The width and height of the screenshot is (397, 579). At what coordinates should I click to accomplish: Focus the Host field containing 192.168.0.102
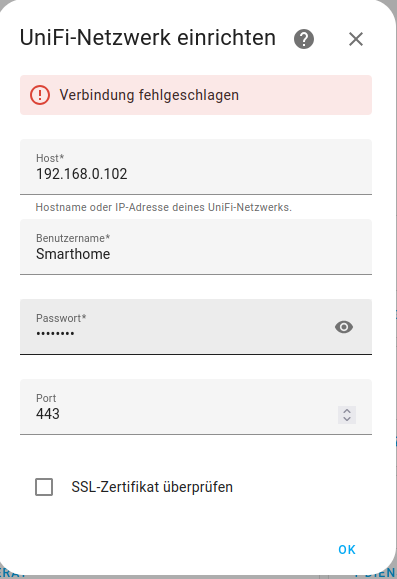[x=196, y=167]
